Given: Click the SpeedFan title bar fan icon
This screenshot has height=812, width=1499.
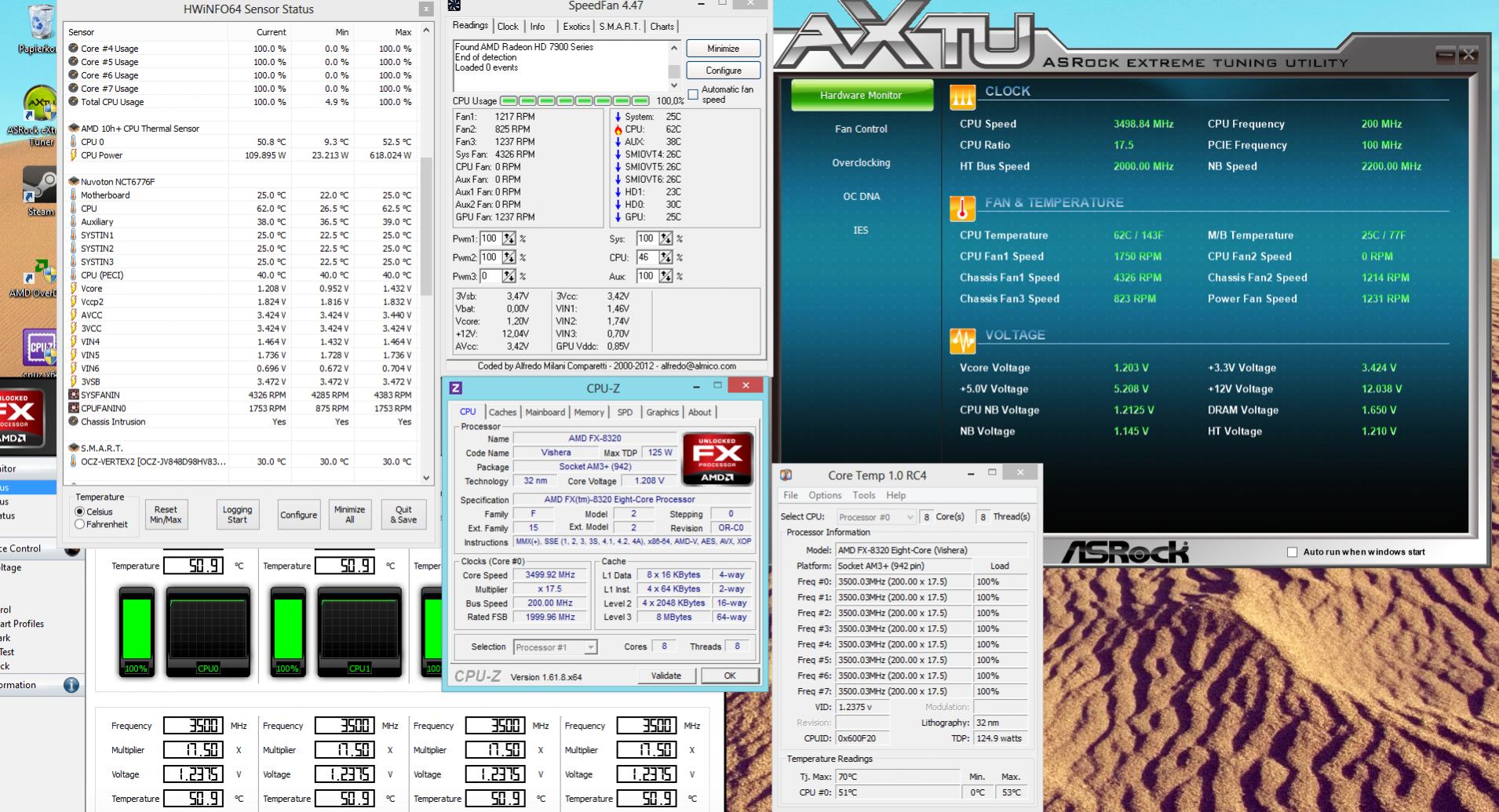Looking at the screenshot, I should 454,5.
